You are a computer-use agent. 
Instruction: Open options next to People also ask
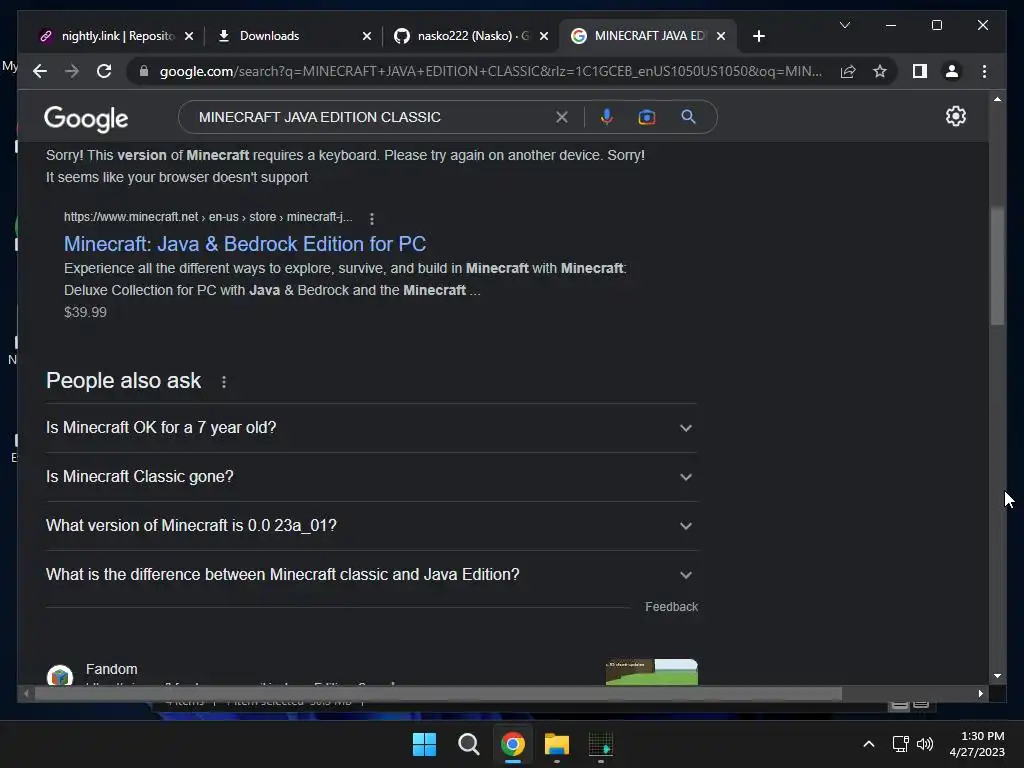click(x=223, y=381)
